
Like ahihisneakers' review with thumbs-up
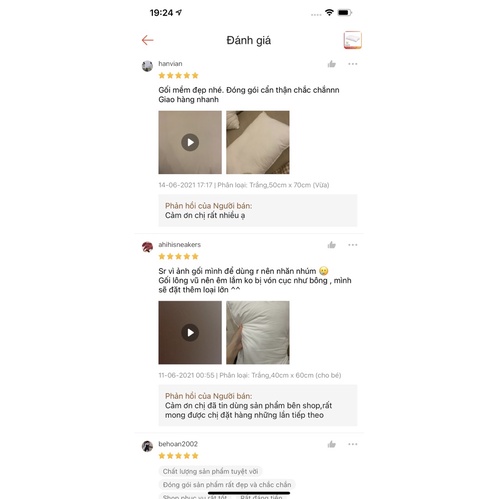[x=331, y=245]
